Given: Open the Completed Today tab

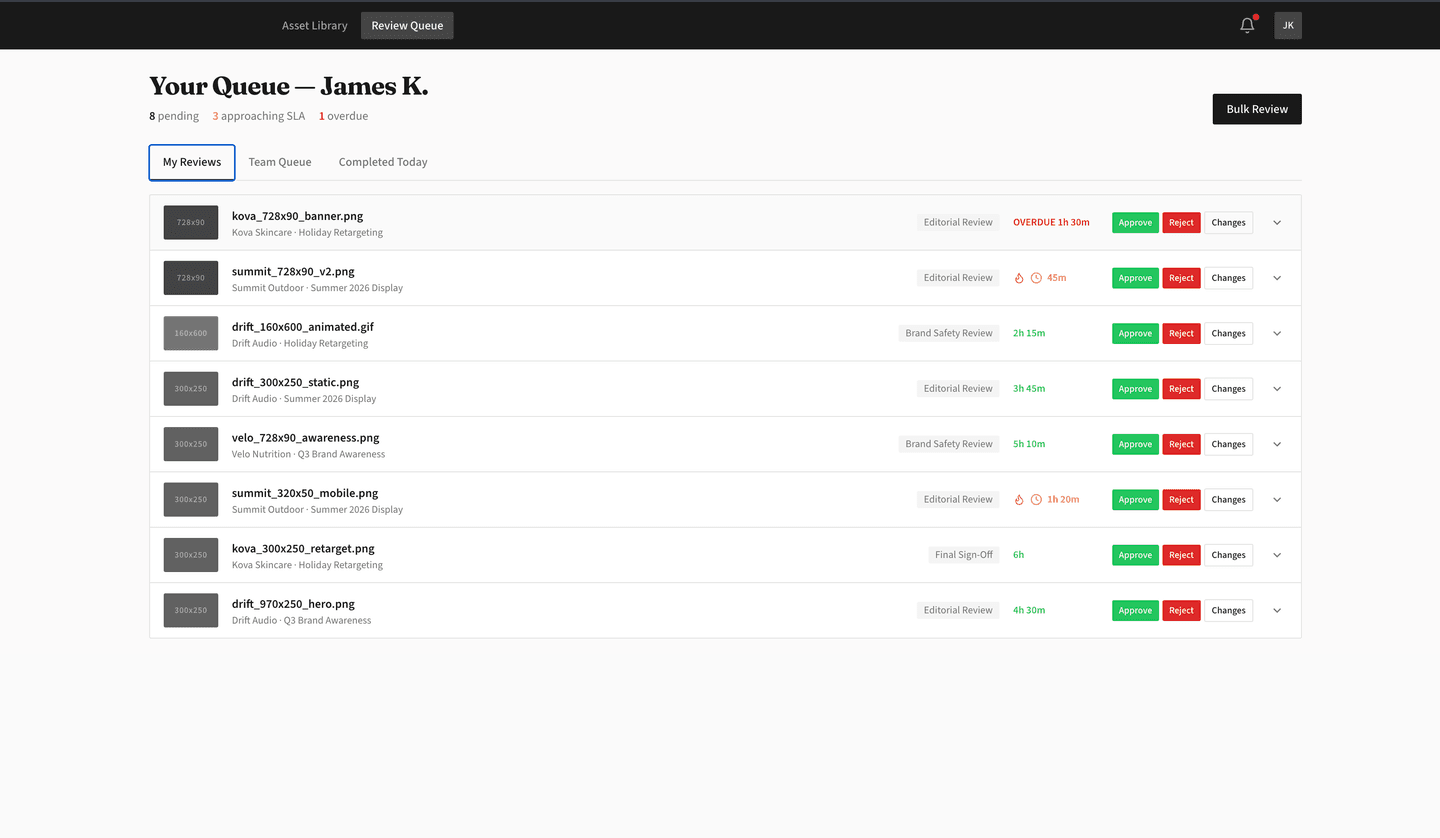Looking at the screenshot, I should point(383,161).
